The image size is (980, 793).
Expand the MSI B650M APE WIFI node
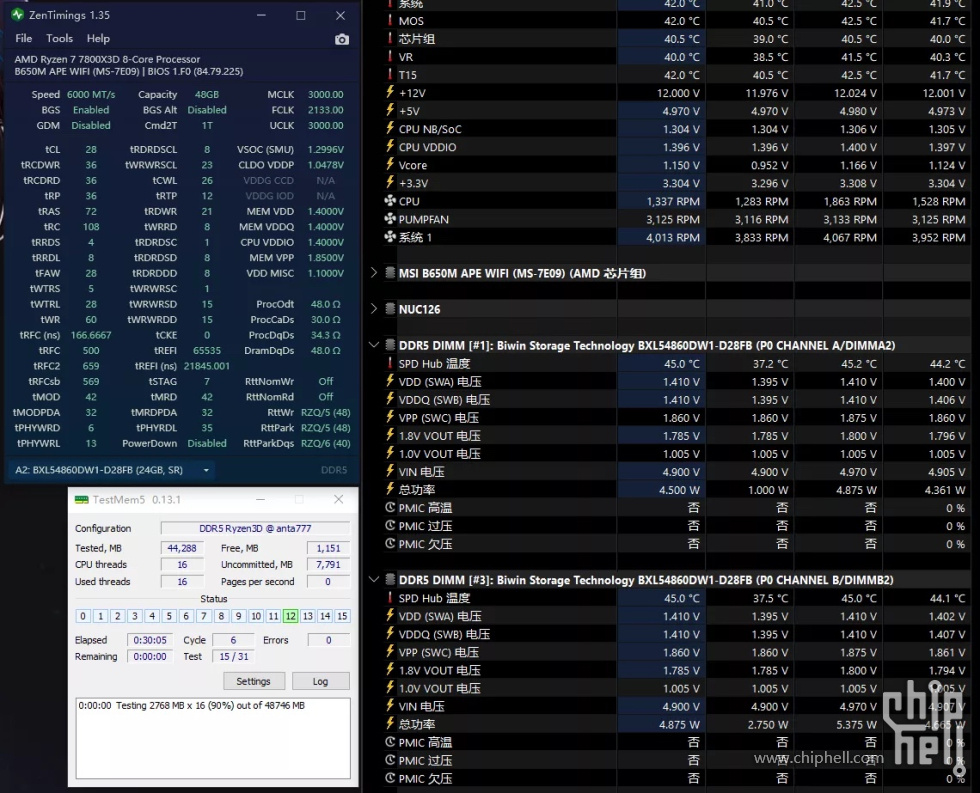pos(374,272)
